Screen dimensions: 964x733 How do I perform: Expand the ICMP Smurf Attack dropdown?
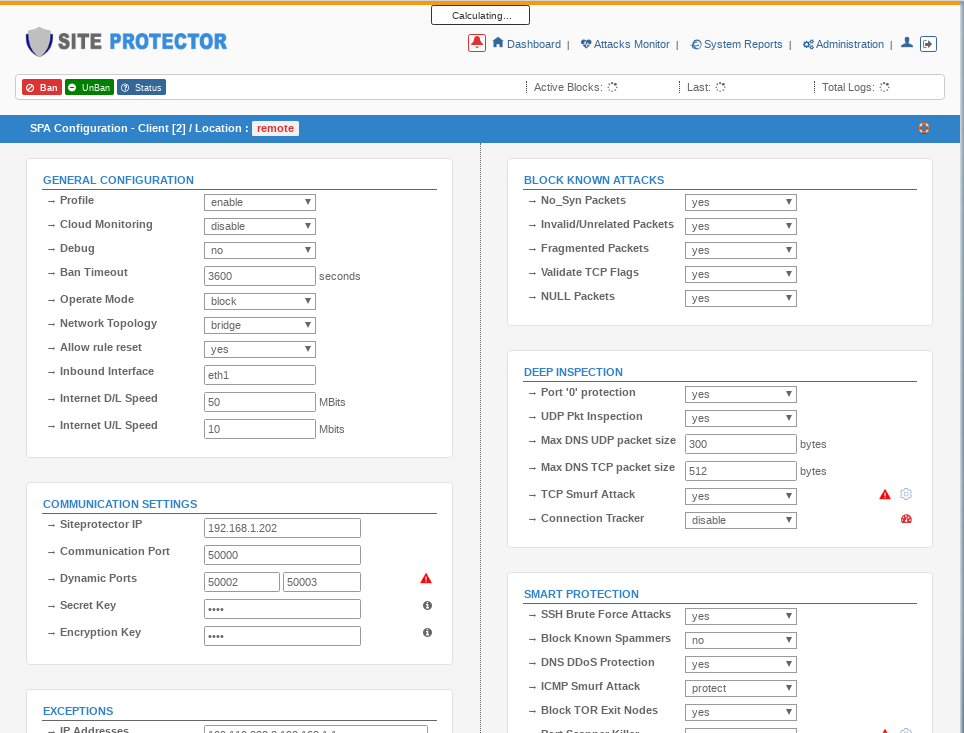[740, 688]
